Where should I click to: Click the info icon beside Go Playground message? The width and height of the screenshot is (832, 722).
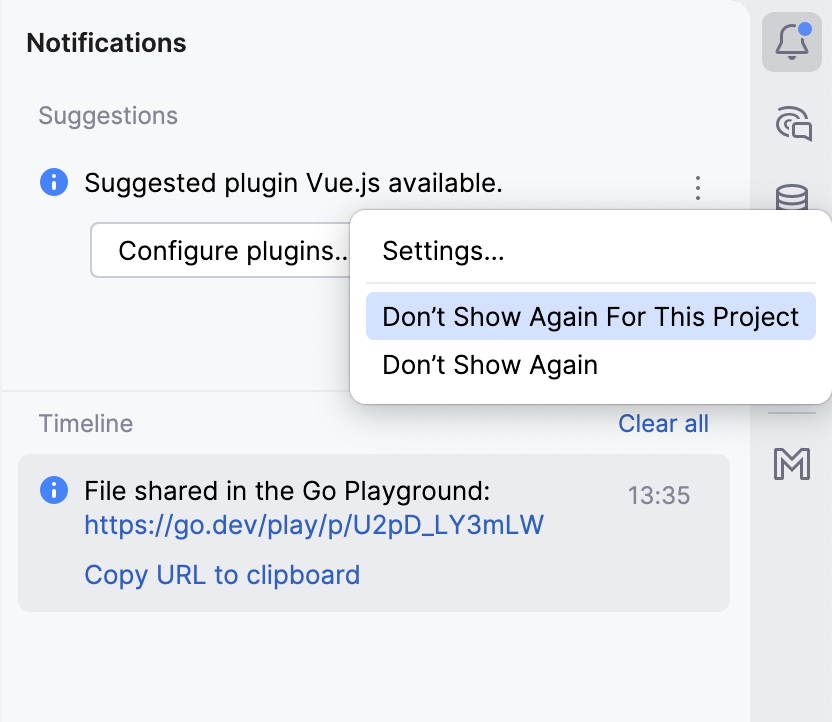click(53, 490)
